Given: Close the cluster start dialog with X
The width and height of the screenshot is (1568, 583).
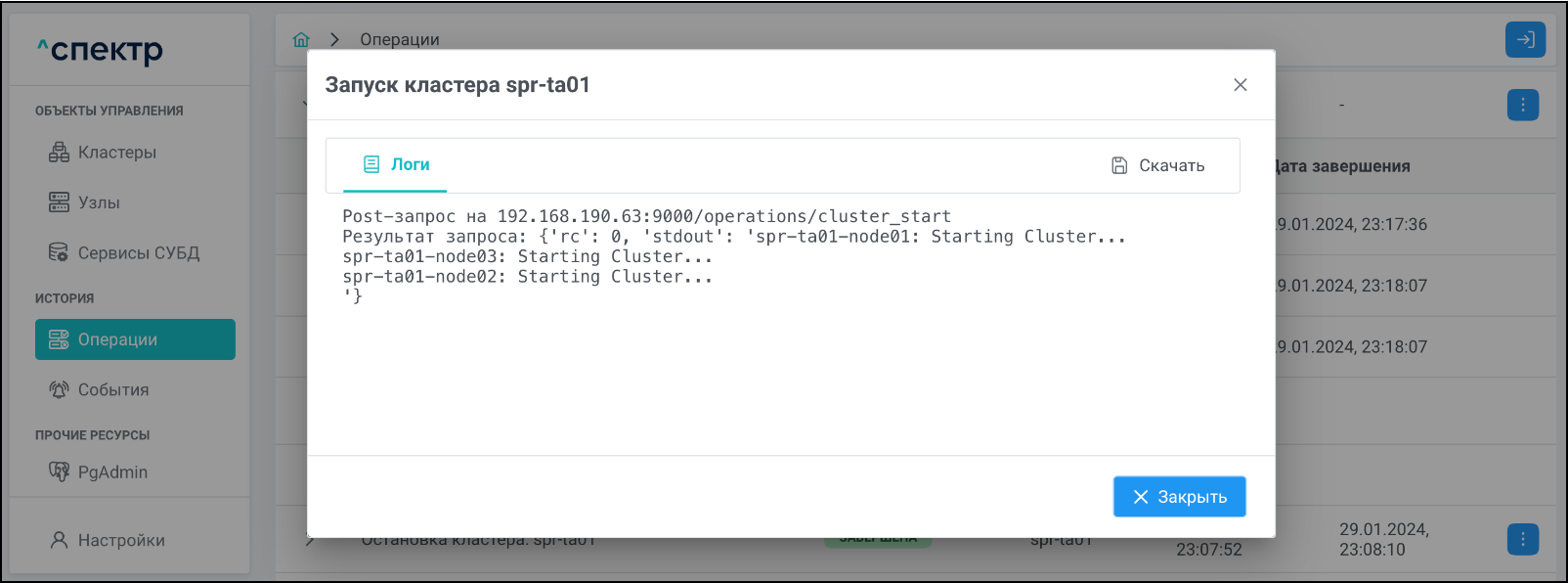Looking at the screenshot, I should click(1241, 85).
